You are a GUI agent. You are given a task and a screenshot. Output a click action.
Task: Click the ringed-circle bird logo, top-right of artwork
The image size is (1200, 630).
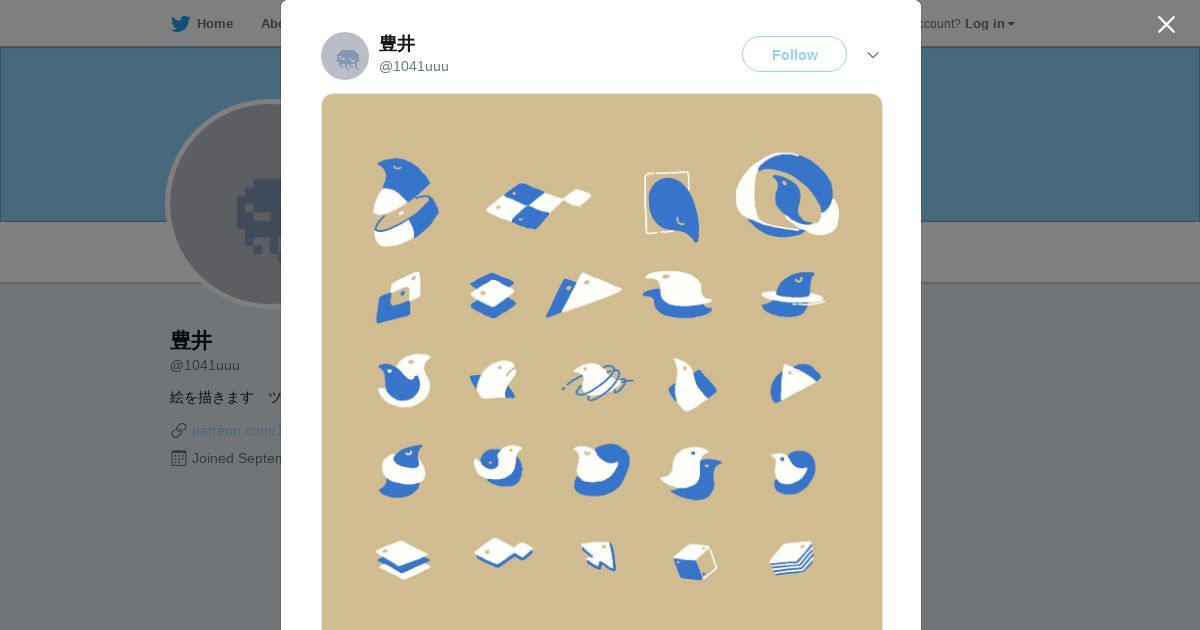coord(787,195)
